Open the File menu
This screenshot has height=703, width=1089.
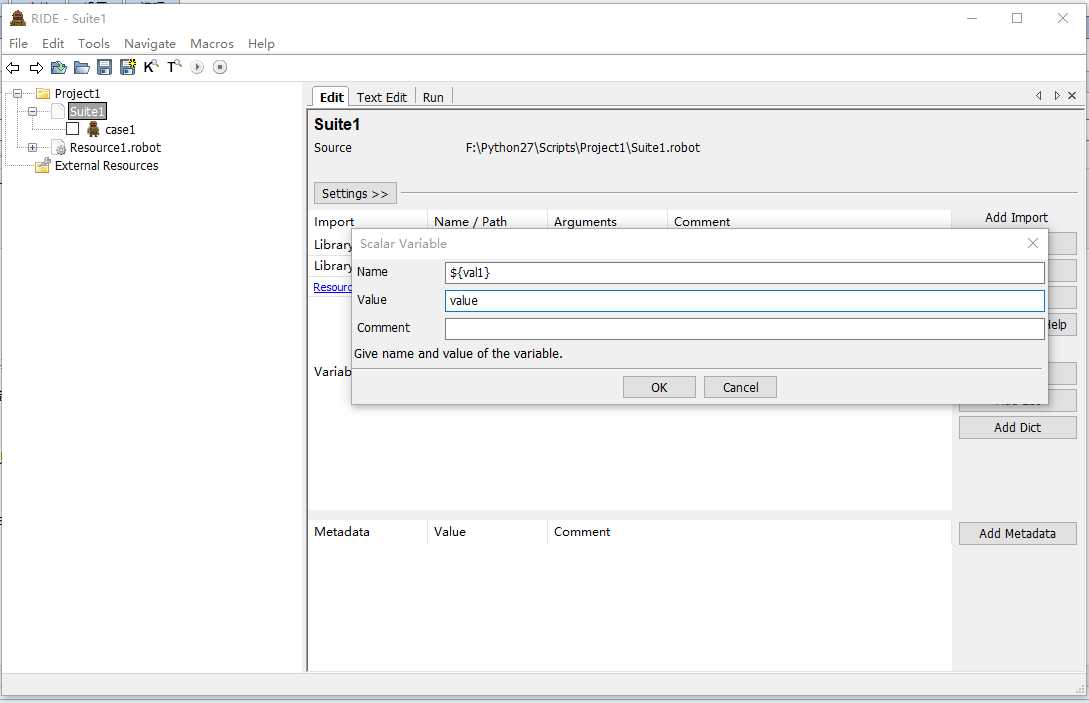coord(19,43)
